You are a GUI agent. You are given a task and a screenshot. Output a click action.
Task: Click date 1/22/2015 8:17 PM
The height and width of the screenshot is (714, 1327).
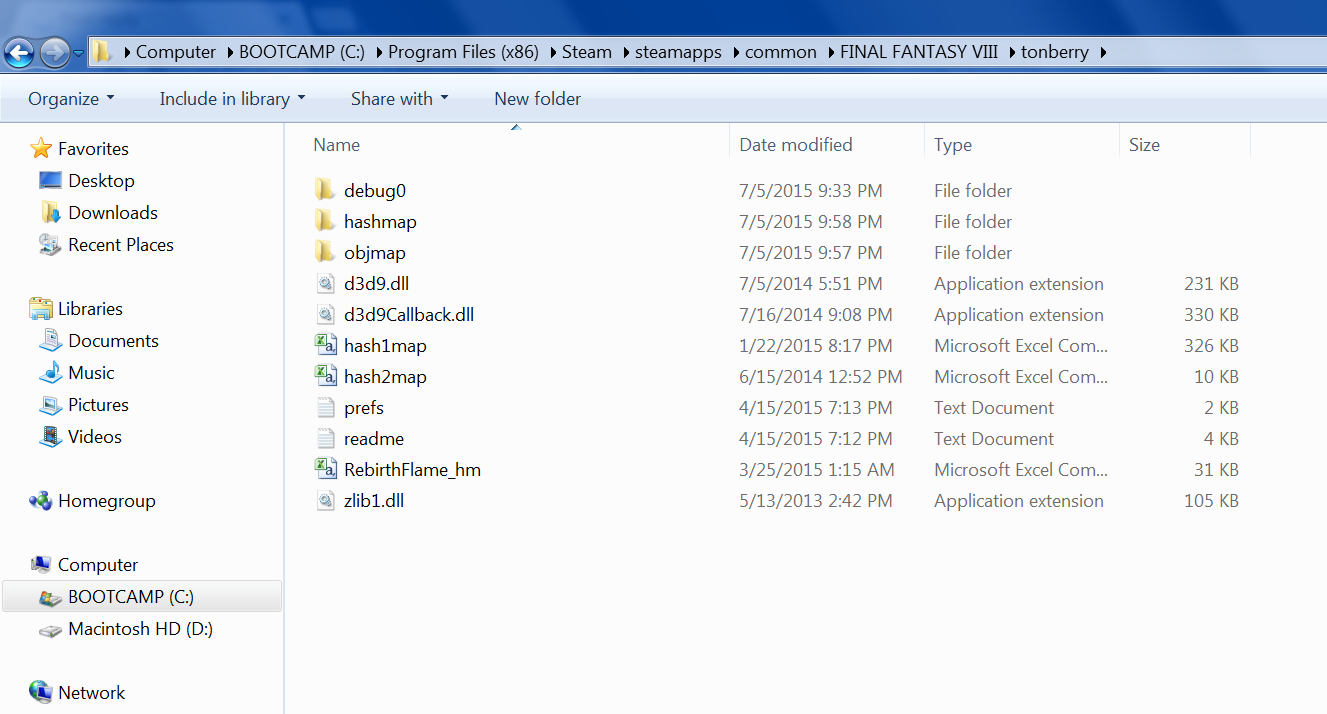[x=816, y=345]
